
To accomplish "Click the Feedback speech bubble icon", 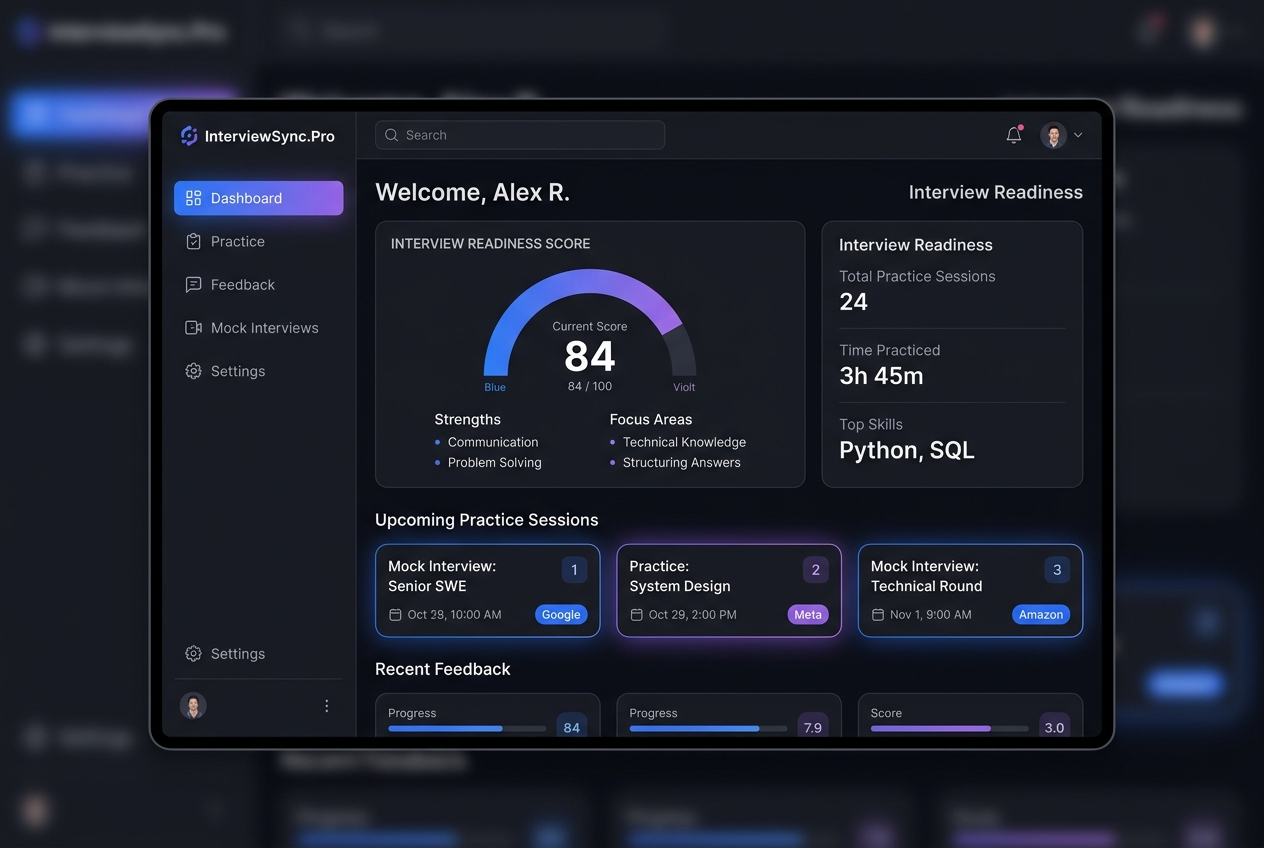I will 194,285.
